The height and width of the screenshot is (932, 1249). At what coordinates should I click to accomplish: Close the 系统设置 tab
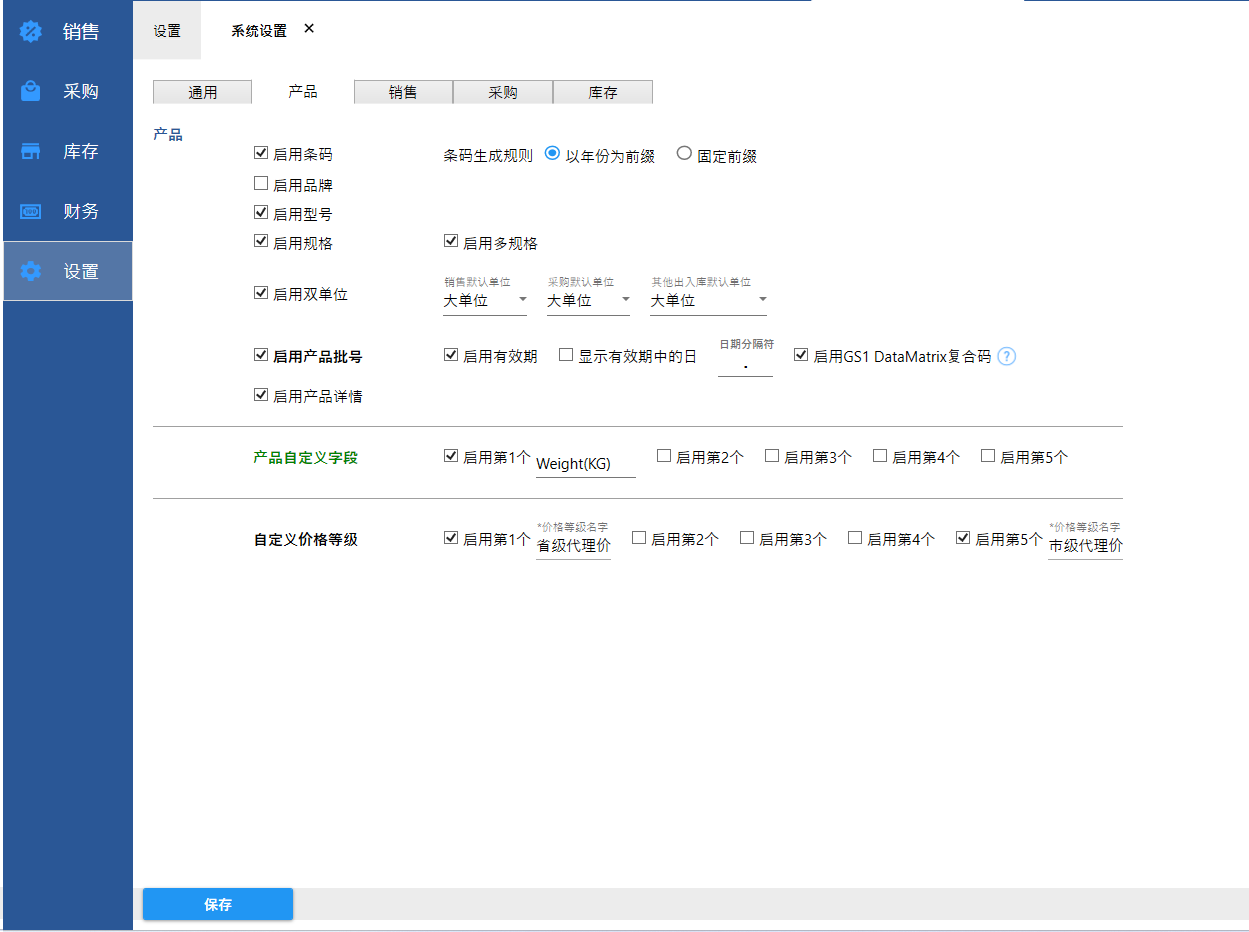click(309, 29)
